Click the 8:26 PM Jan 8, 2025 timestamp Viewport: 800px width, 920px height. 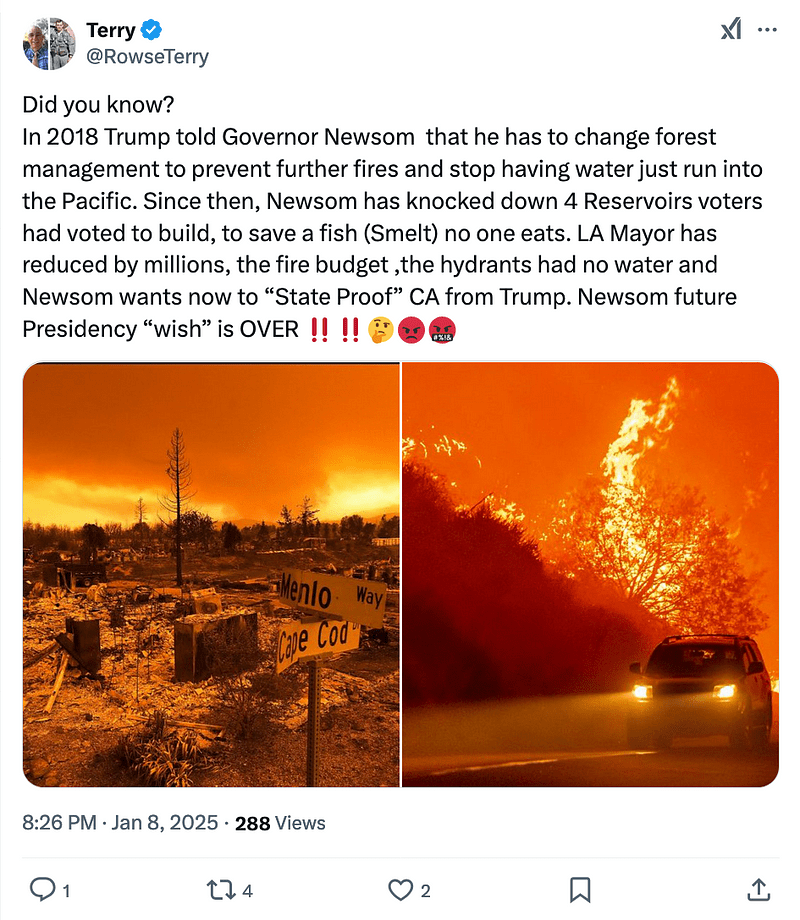point(120,823)
